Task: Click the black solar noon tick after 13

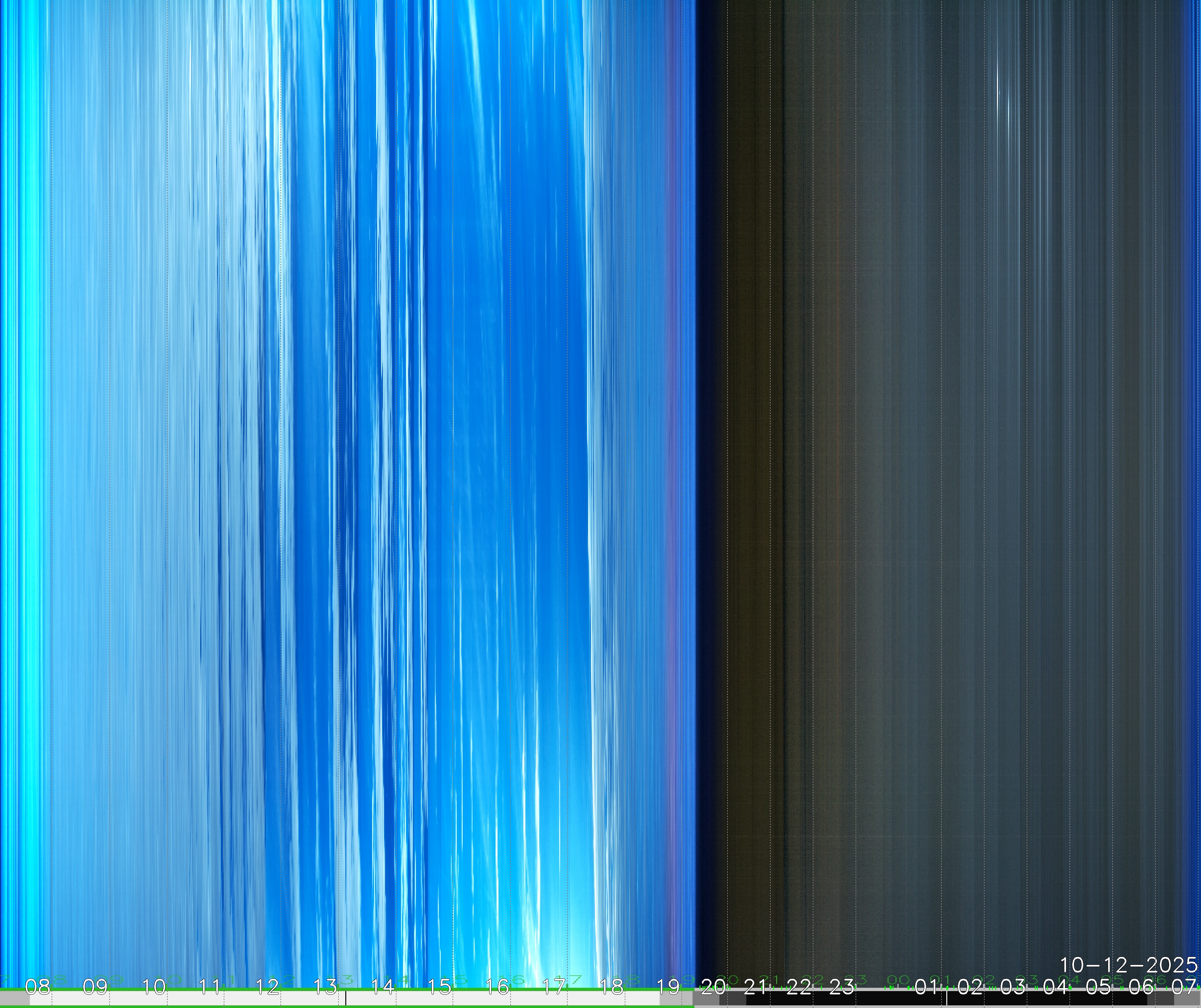Action: (x=345, y=998)
